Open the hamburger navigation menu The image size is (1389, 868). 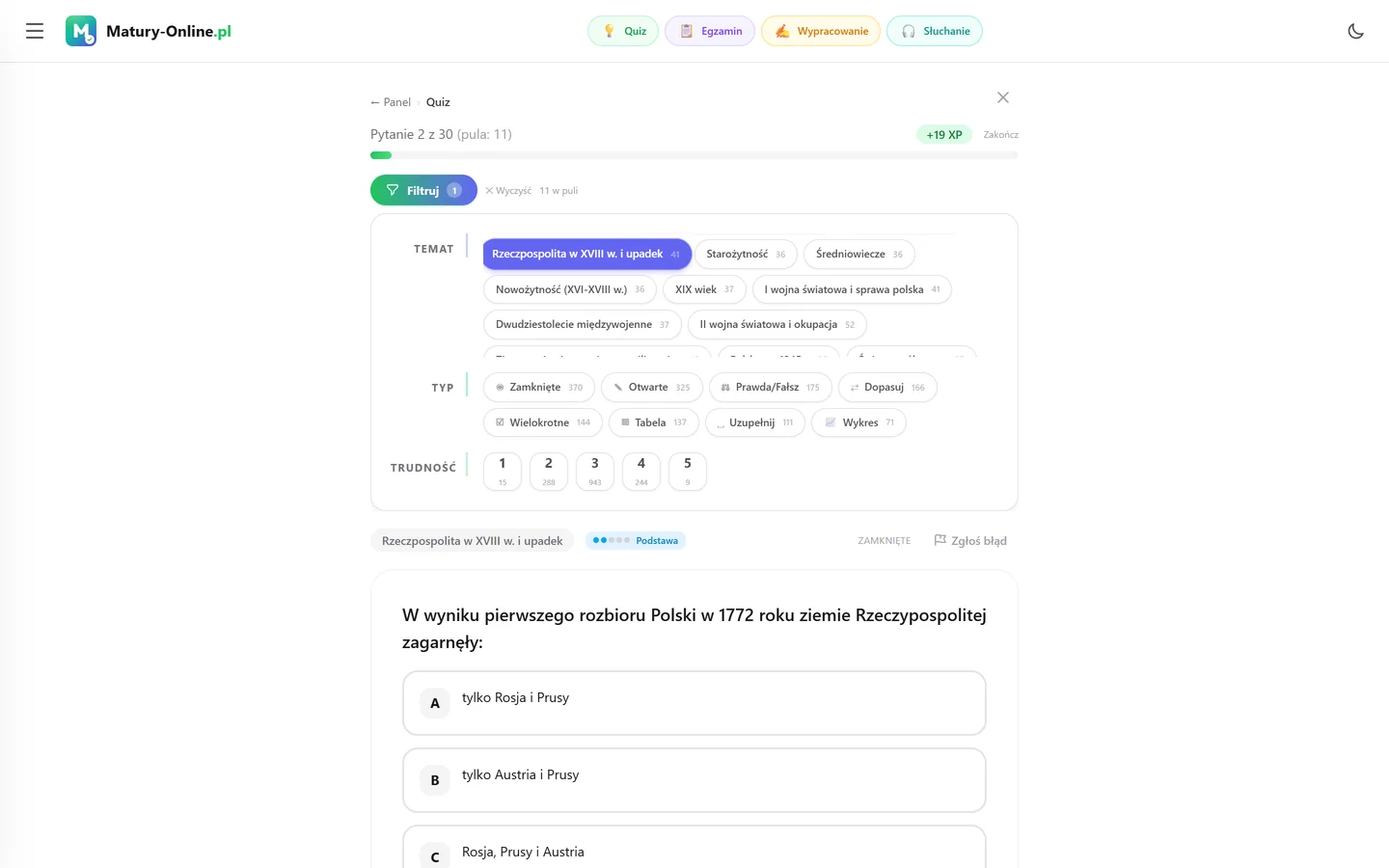click(x=35, y=31)
